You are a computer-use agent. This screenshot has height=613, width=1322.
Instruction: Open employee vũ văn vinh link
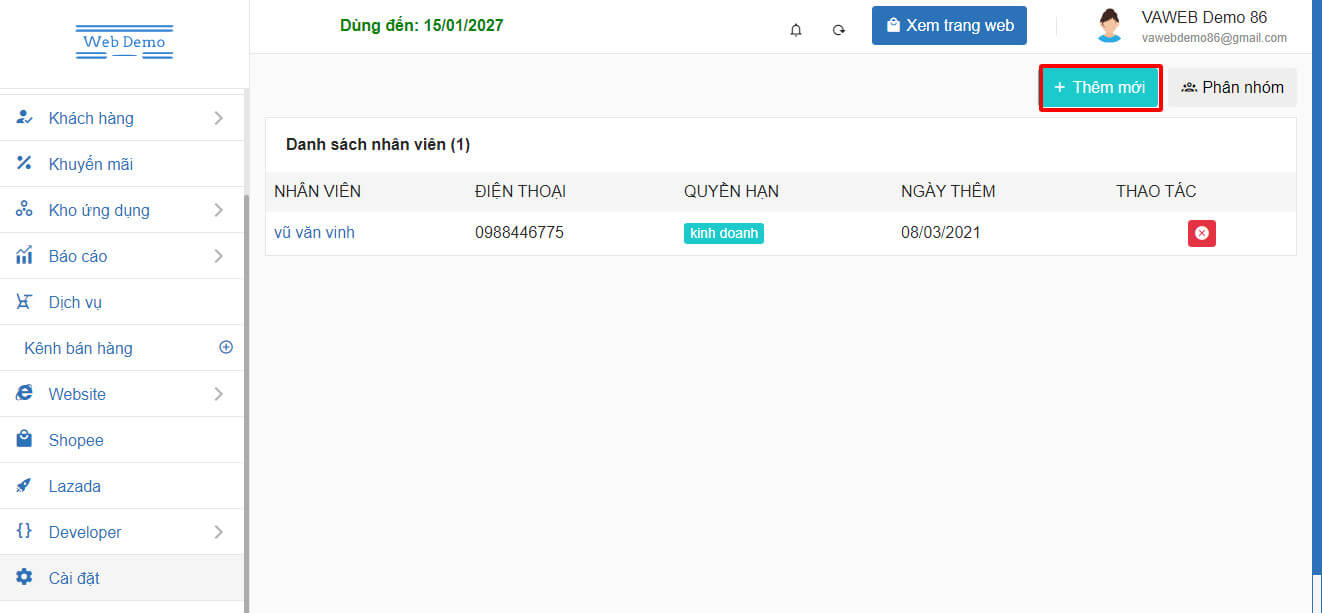(314, 233)
